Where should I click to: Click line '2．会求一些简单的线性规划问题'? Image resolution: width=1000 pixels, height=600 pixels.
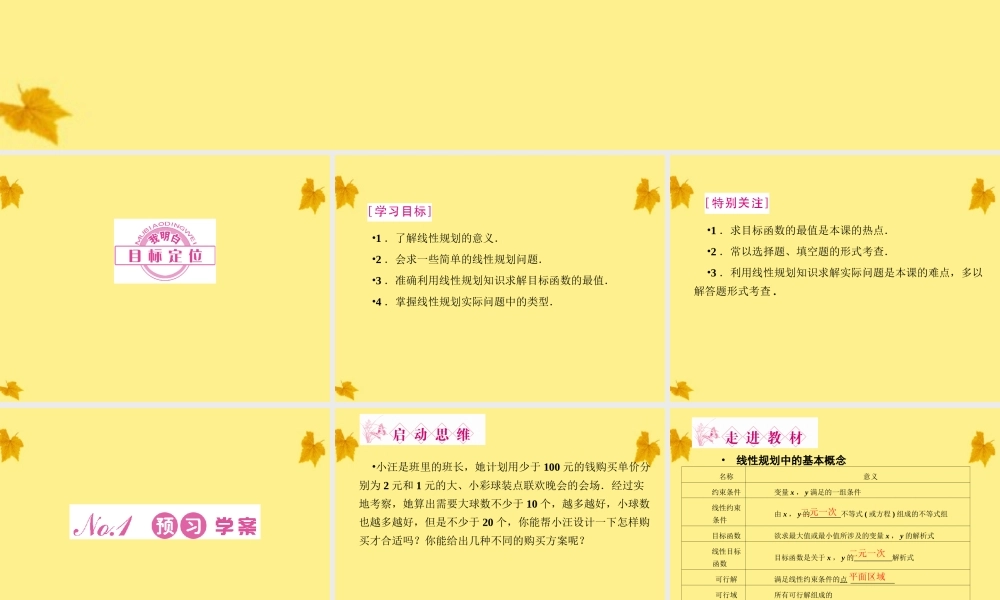click(457, 260)
